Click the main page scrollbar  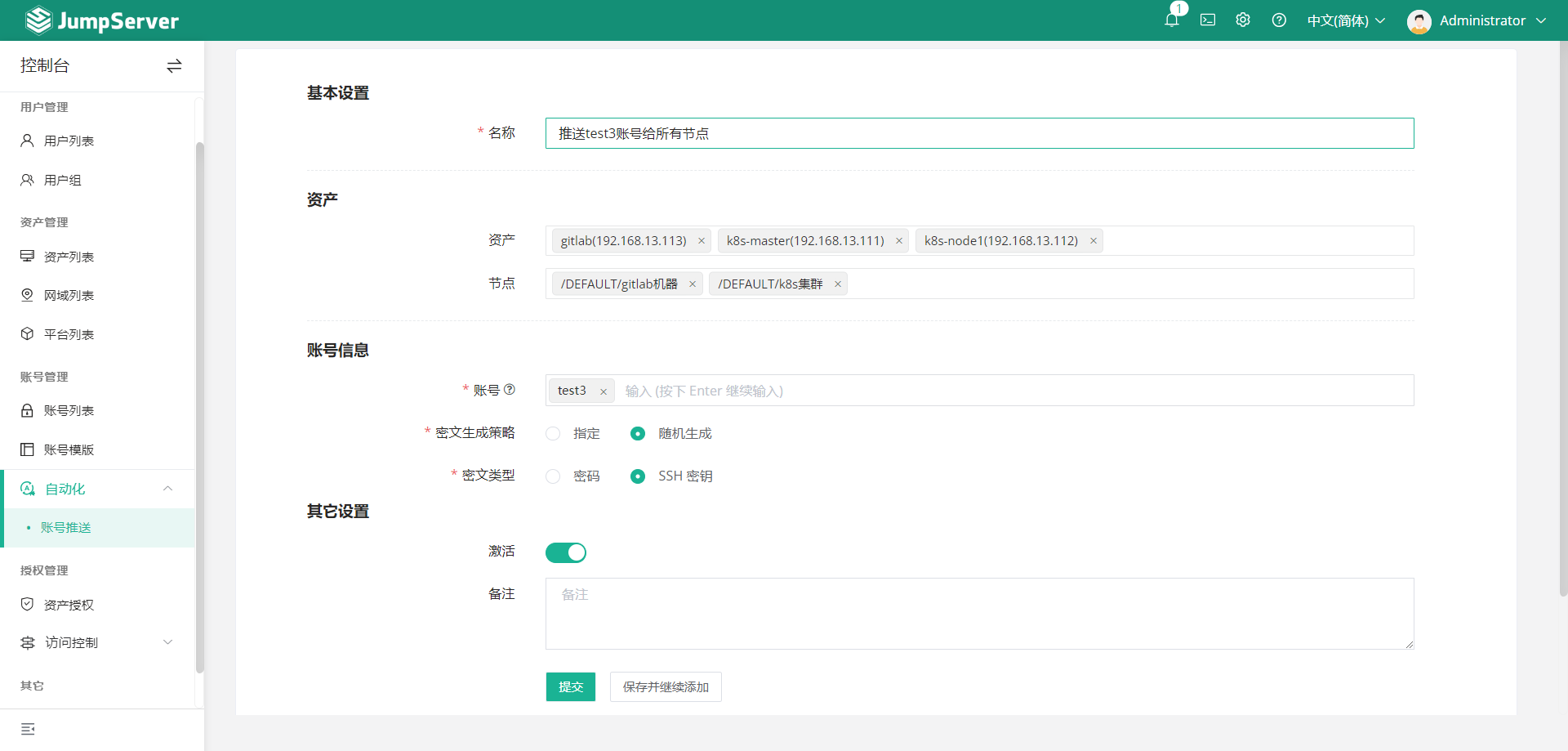pos(1563,319)
